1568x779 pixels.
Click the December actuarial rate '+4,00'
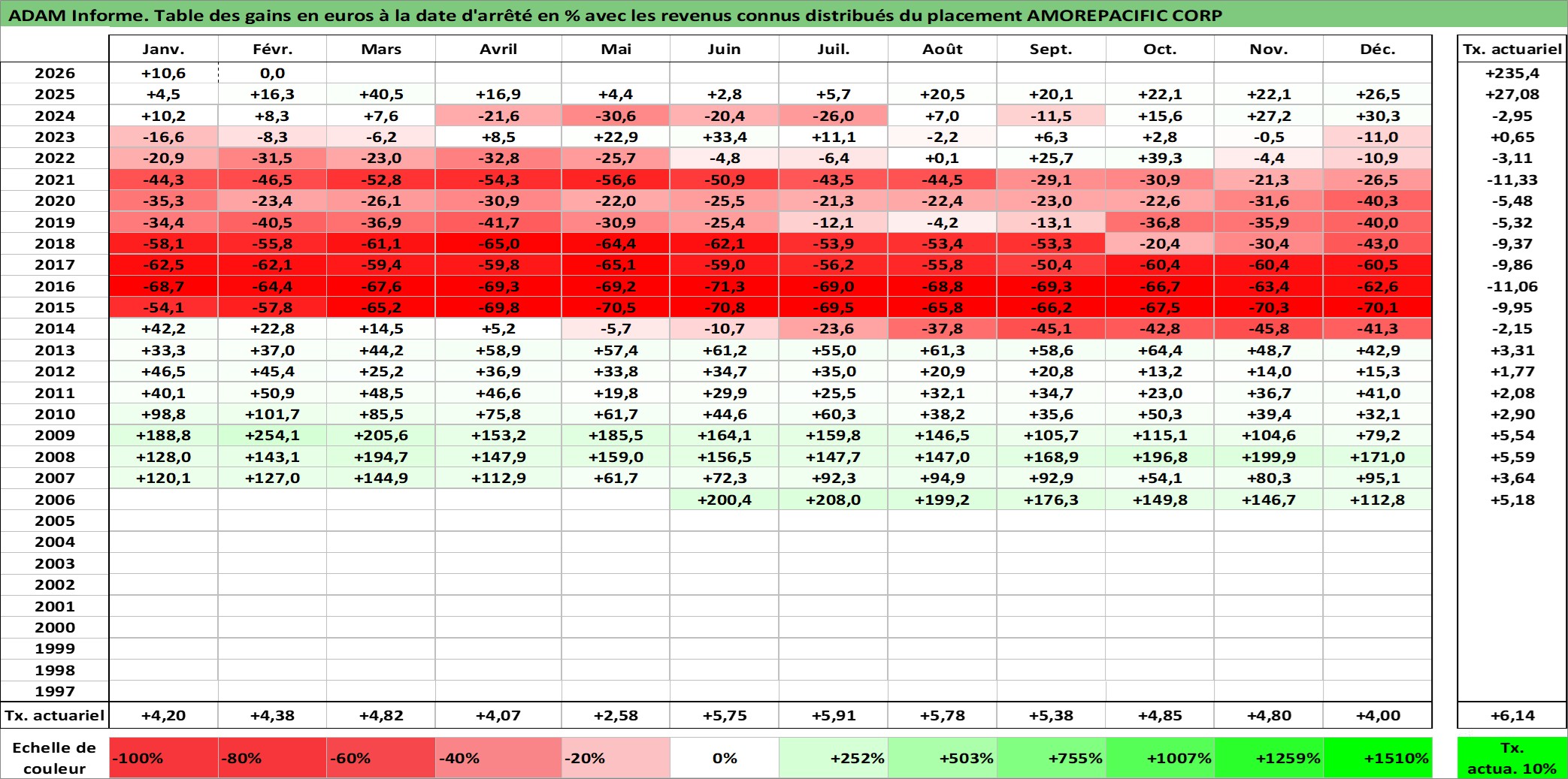[1378, 715]
